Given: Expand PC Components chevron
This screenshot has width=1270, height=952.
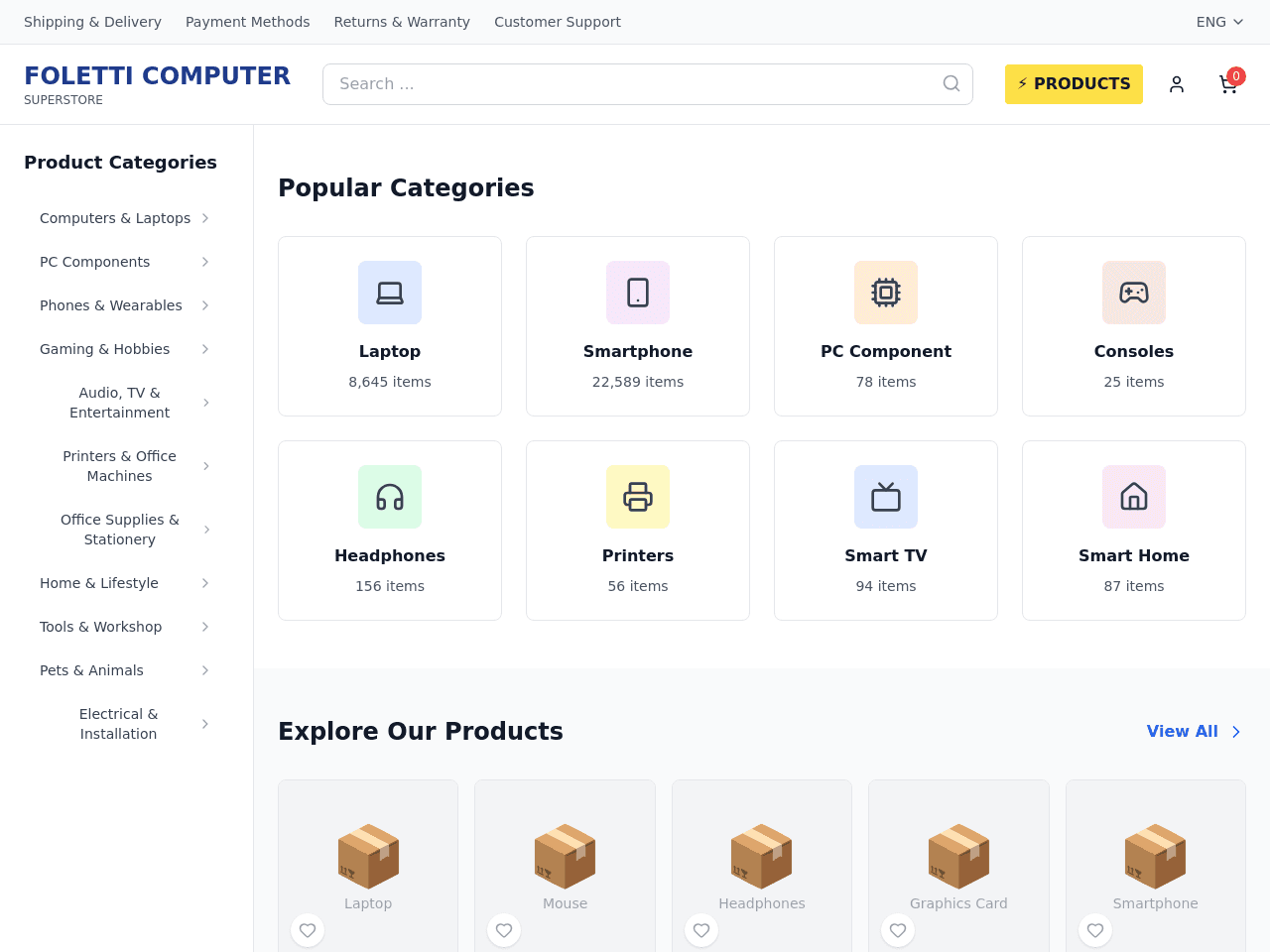Looking at the screenshot, I should [205, 262].
